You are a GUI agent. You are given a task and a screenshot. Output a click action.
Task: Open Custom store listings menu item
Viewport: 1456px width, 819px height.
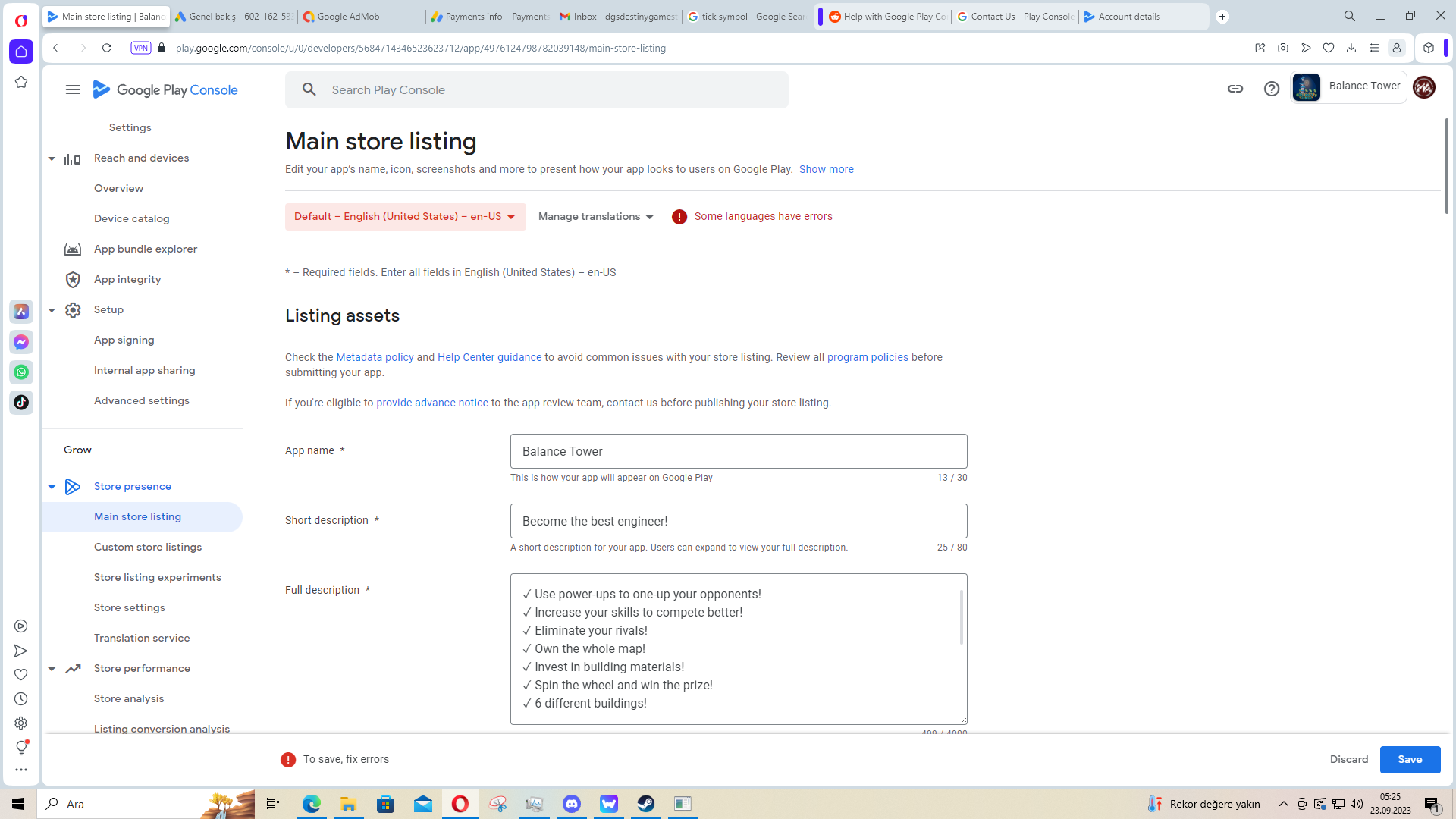[x=148, y=547]
